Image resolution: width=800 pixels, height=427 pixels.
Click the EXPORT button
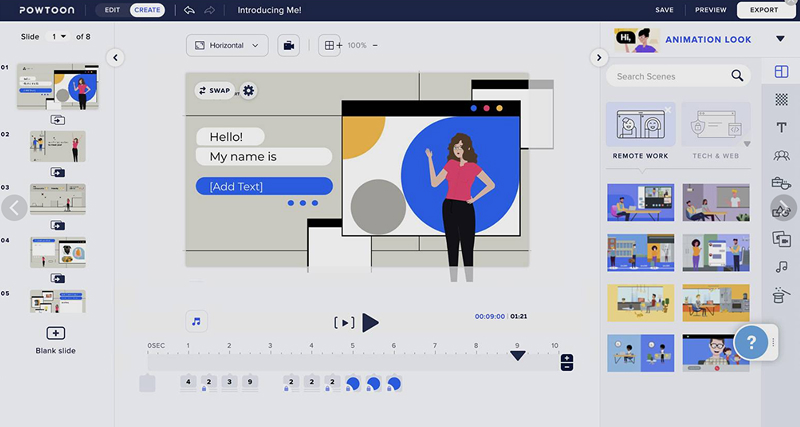[x=764, y=10]
